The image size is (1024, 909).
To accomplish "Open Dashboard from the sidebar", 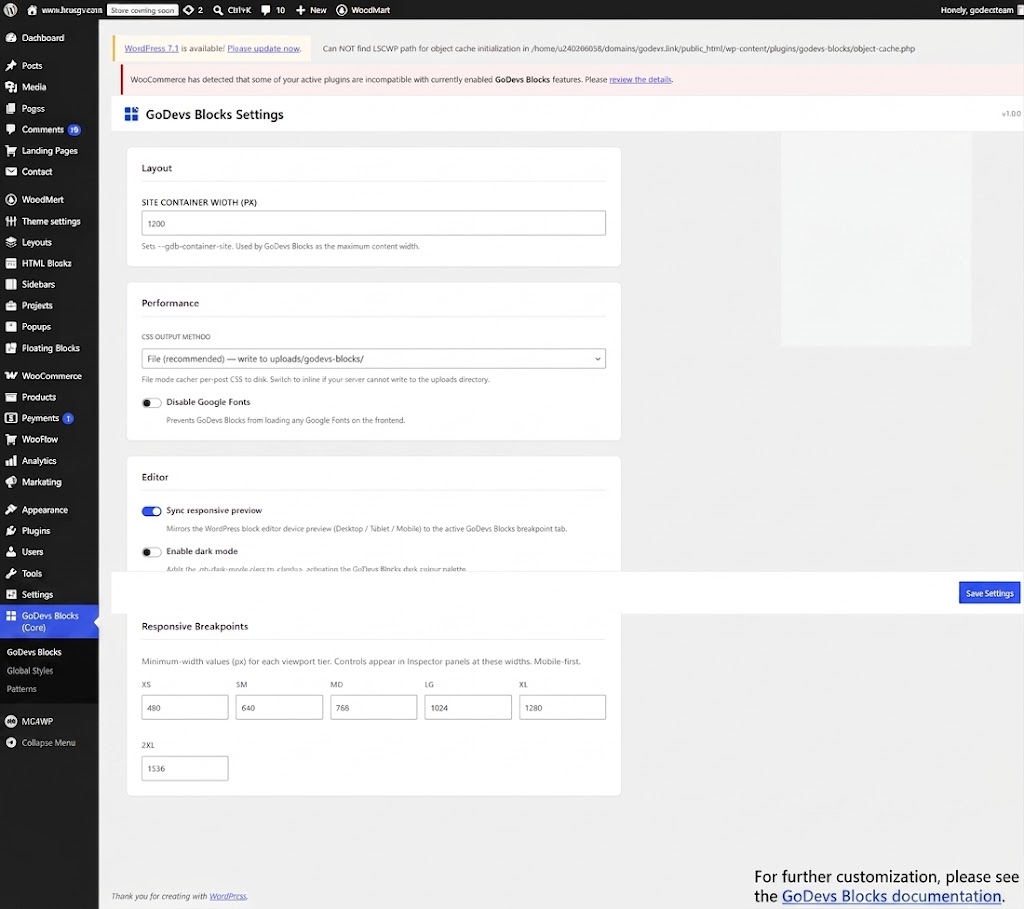I will [43, 38].
